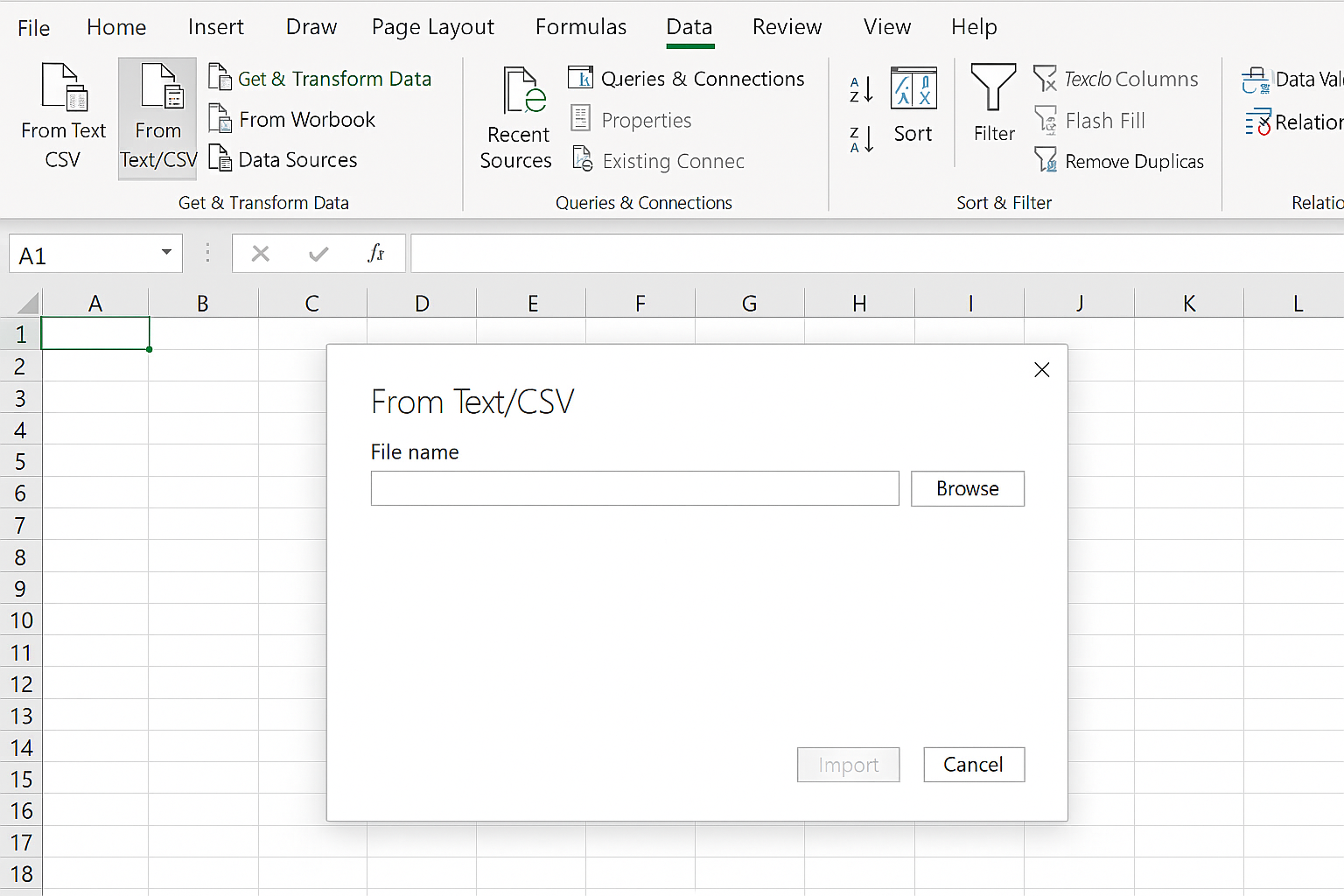Viewport: 1344px width, 896px height.
Task: Open the File menu
Action: [33, 28]
